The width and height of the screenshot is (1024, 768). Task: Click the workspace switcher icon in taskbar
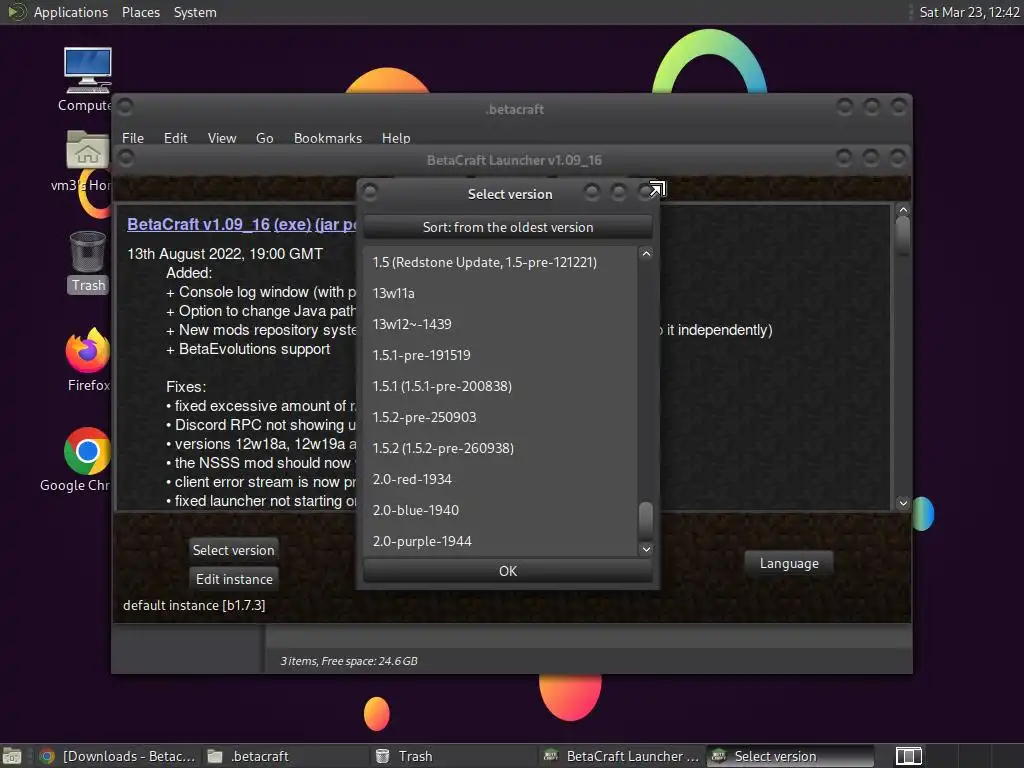908,756
